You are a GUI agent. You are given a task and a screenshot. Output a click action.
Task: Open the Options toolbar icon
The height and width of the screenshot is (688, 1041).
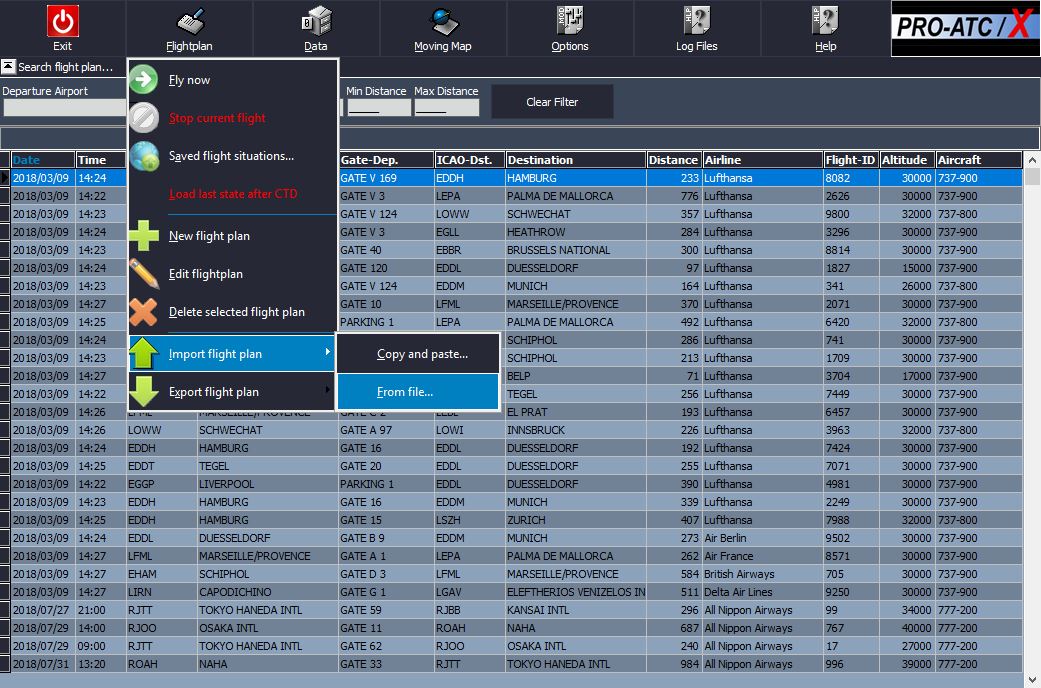pos(570,21)
